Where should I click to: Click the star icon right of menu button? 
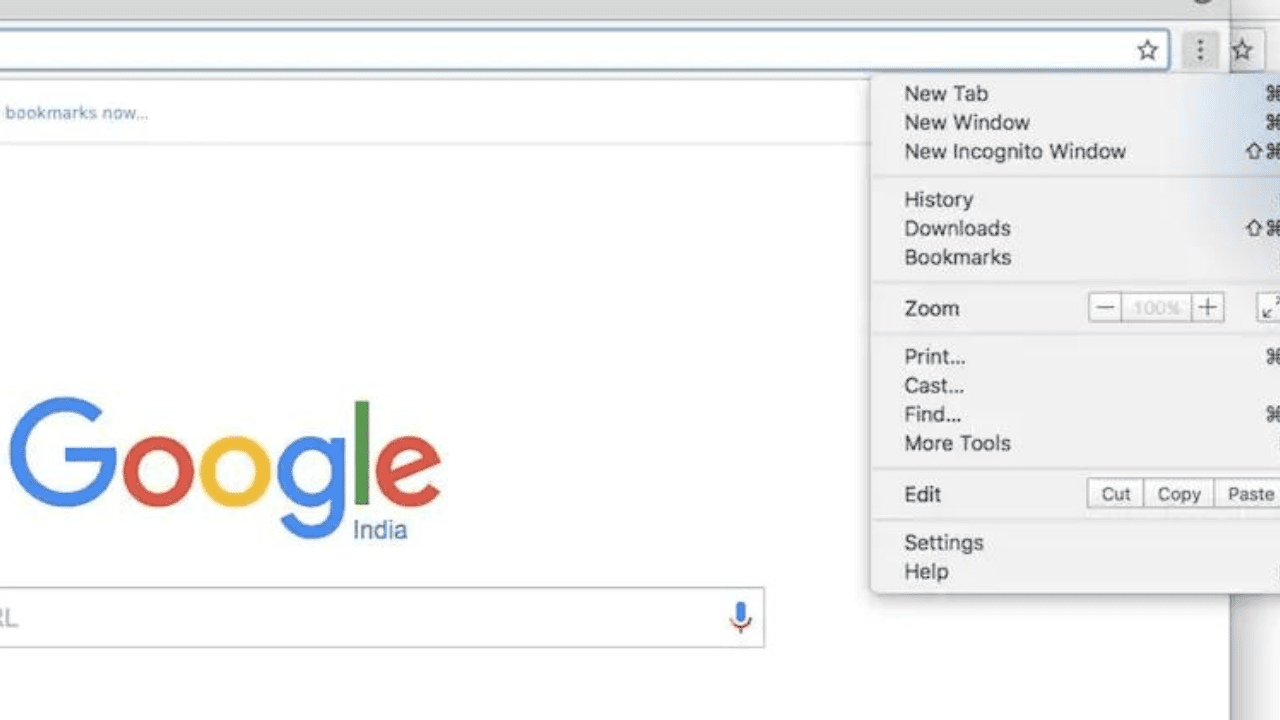(x=1242, y=50)
